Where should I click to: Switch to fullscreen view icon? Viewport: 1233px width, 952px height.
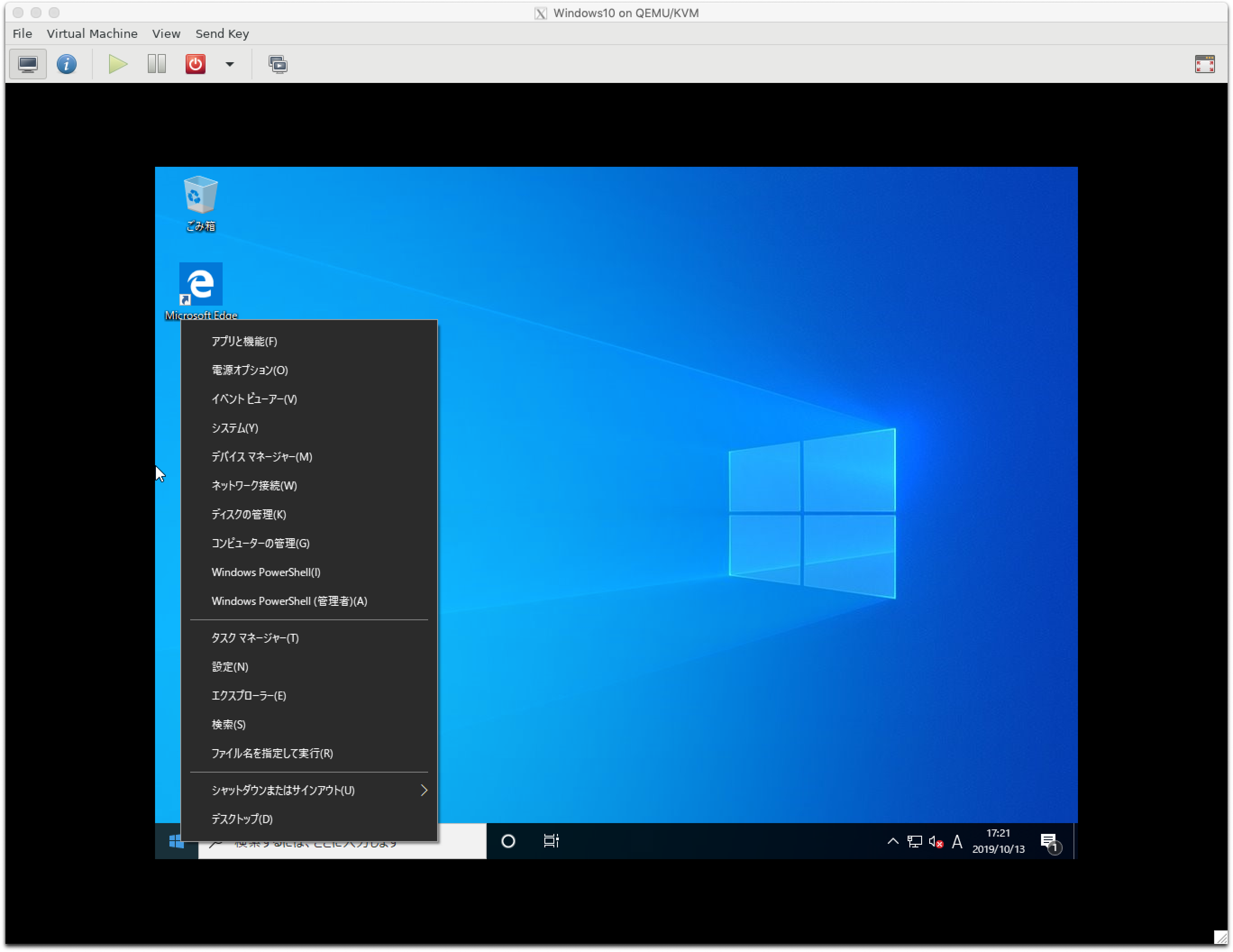[1204, 64]
